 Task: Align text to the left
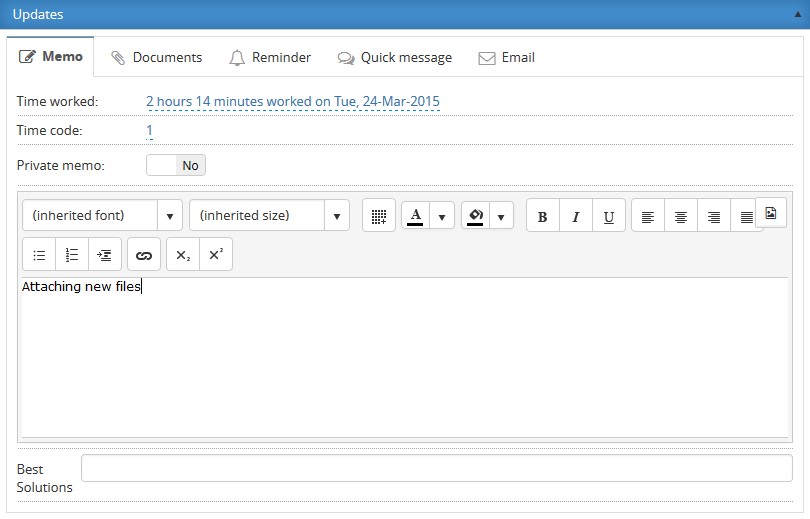(648, 216)
